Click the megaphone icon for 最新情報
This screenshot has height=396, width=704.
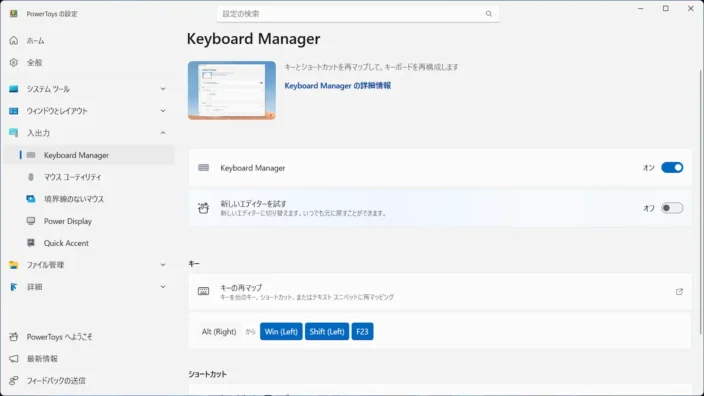13,359
